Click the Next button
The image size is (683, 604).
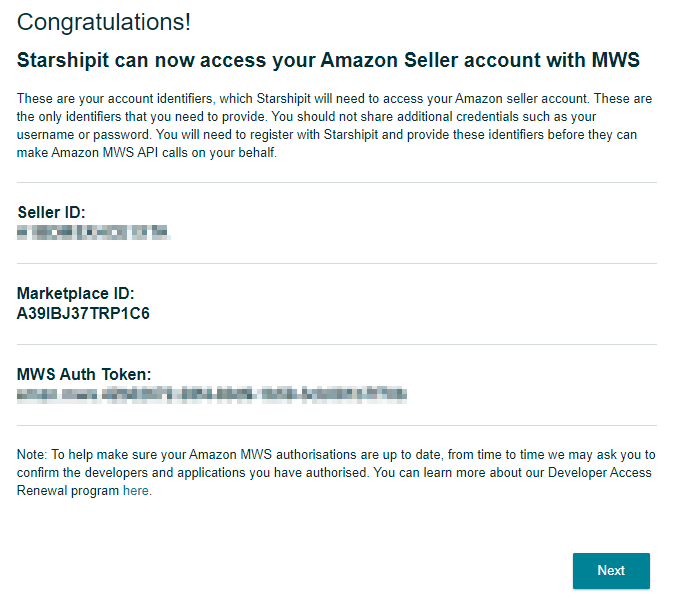point(611,570)
